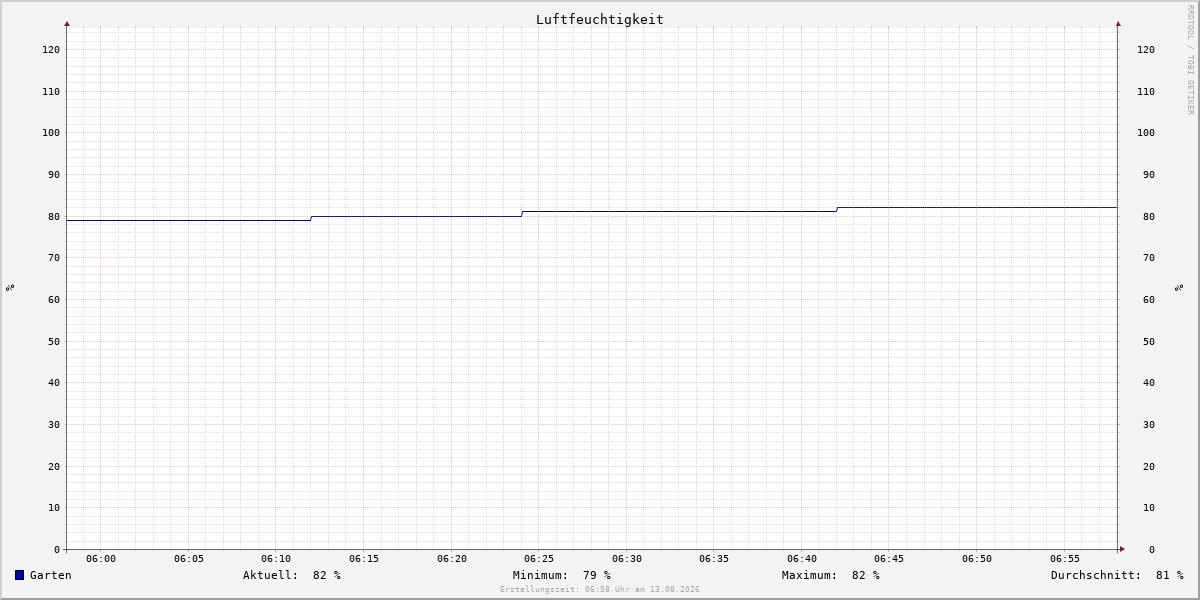The width and height of the screenshot is (1200, 600).
Task: Click the 06:00 time axis label
Action: pos(101,559)
